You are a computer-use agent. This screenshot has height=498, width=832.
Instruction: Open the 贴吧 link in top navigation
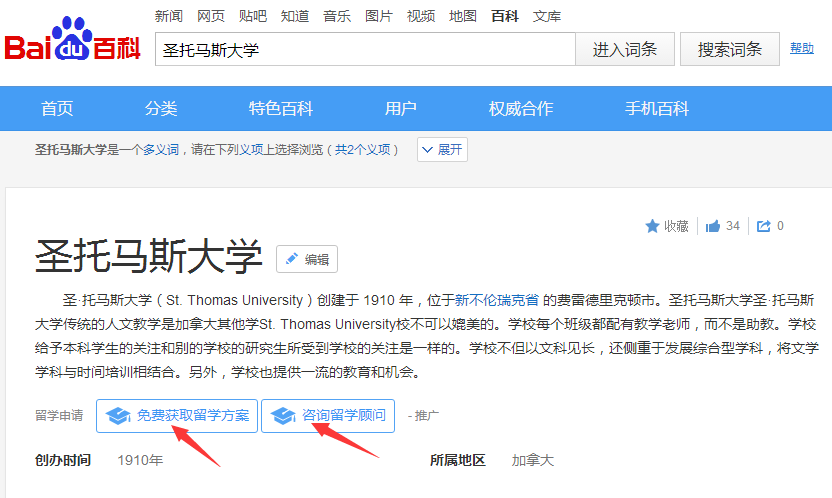[x=253, y=16]
